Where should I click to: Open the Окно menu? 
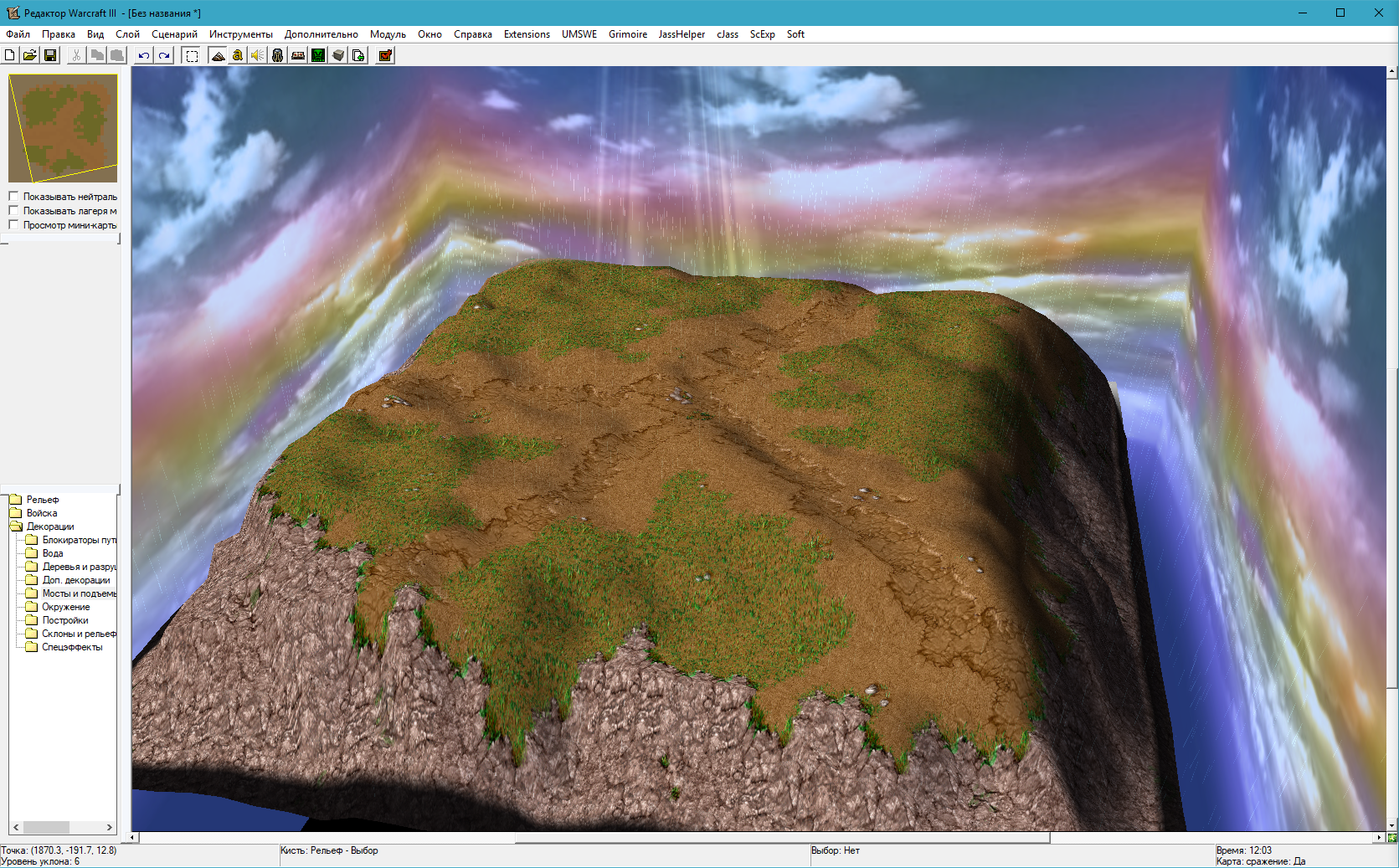[429, 34]
